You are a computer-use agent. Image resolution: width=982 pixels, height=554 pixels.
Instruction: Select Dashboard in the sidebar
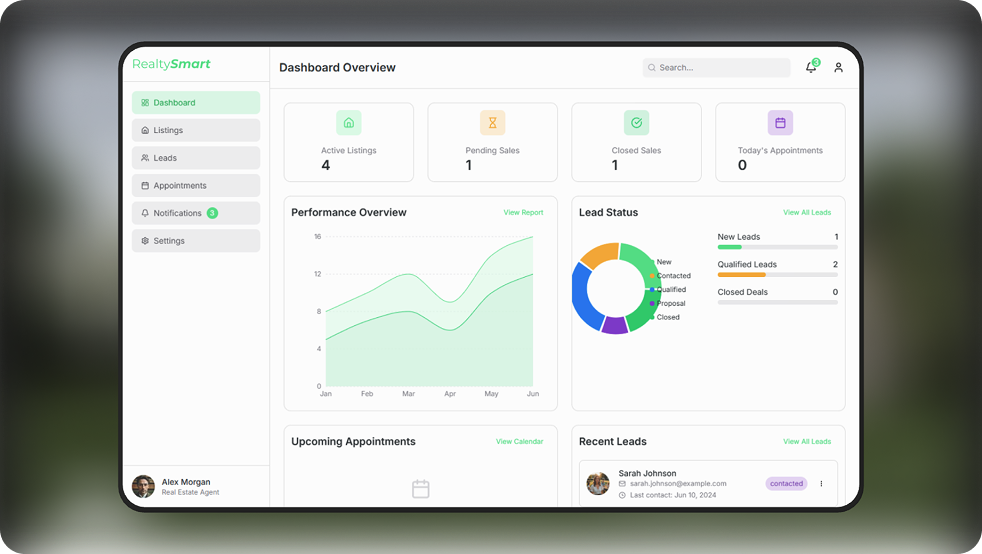tap(196, 103)
